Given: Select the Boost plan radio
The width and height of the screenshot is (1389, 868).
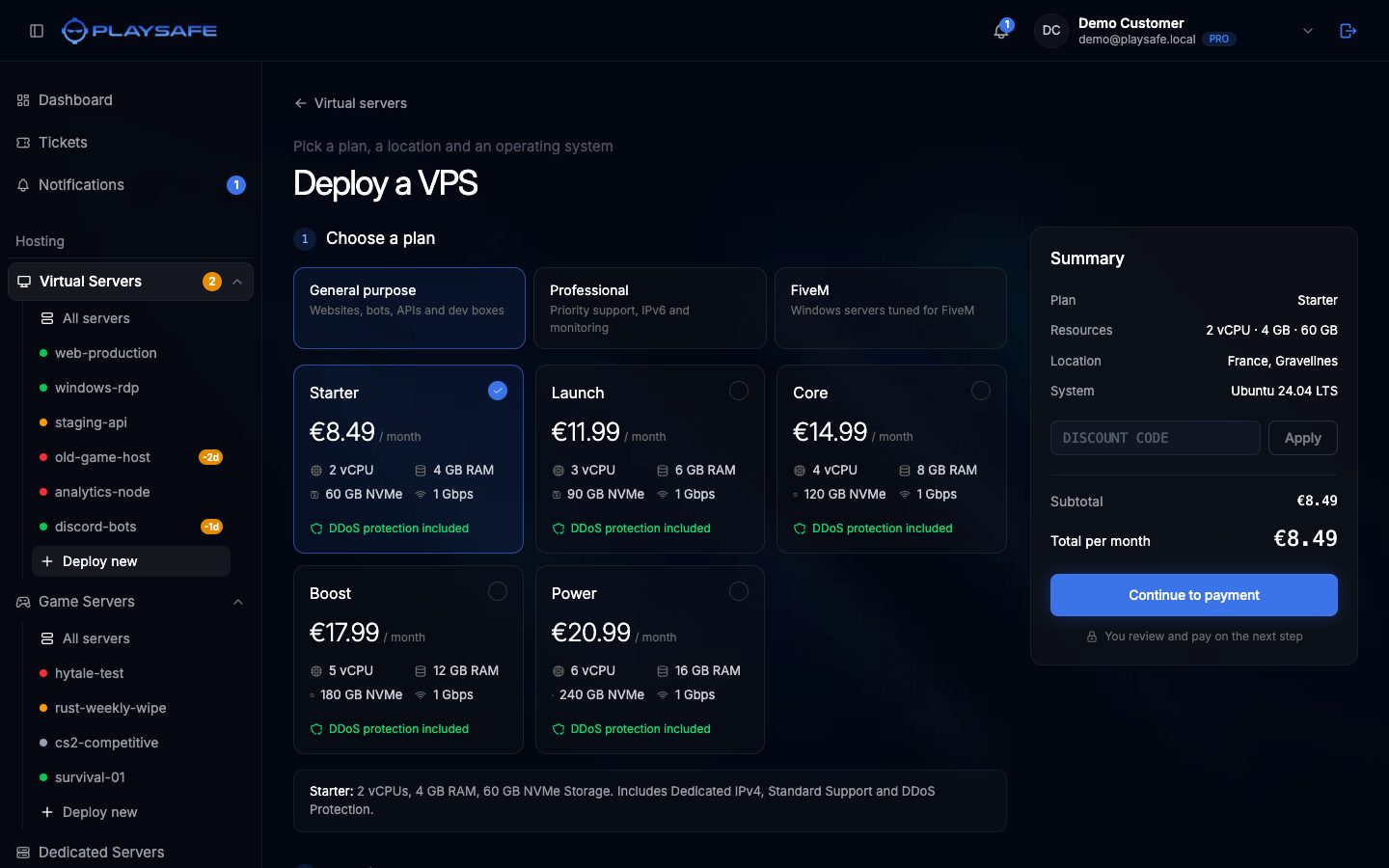Looking at the screenshot, I should tap(498, 591).
